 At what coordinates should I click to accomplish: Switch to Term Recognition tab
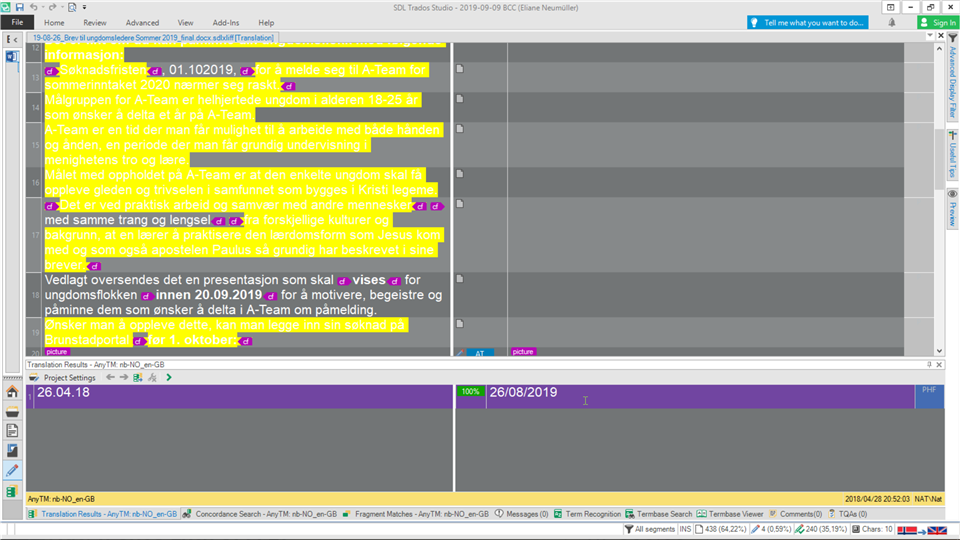pos(587,514)
